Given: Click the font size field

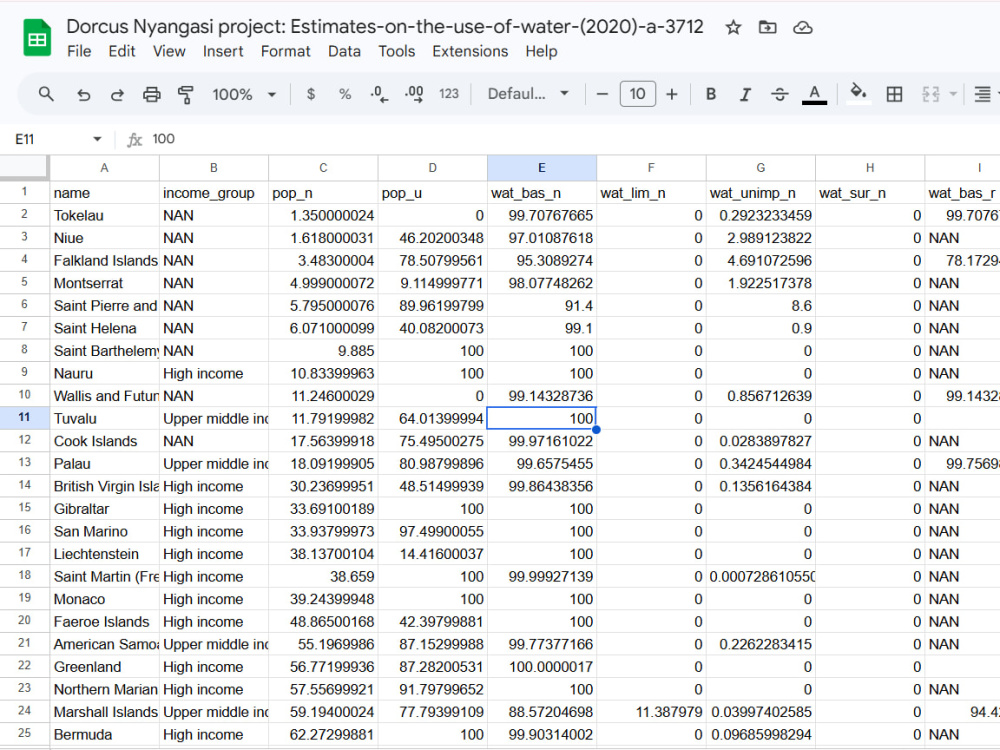Looking at the screenshot, I should click(x=638, y=94).
